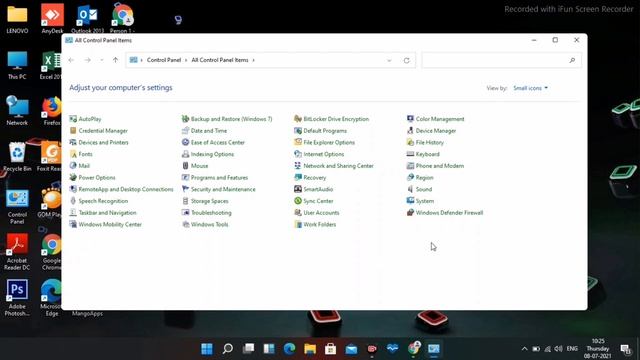Open the Date and Time icon
This screenshot has width=640, height=360.
tap(185, 131)
